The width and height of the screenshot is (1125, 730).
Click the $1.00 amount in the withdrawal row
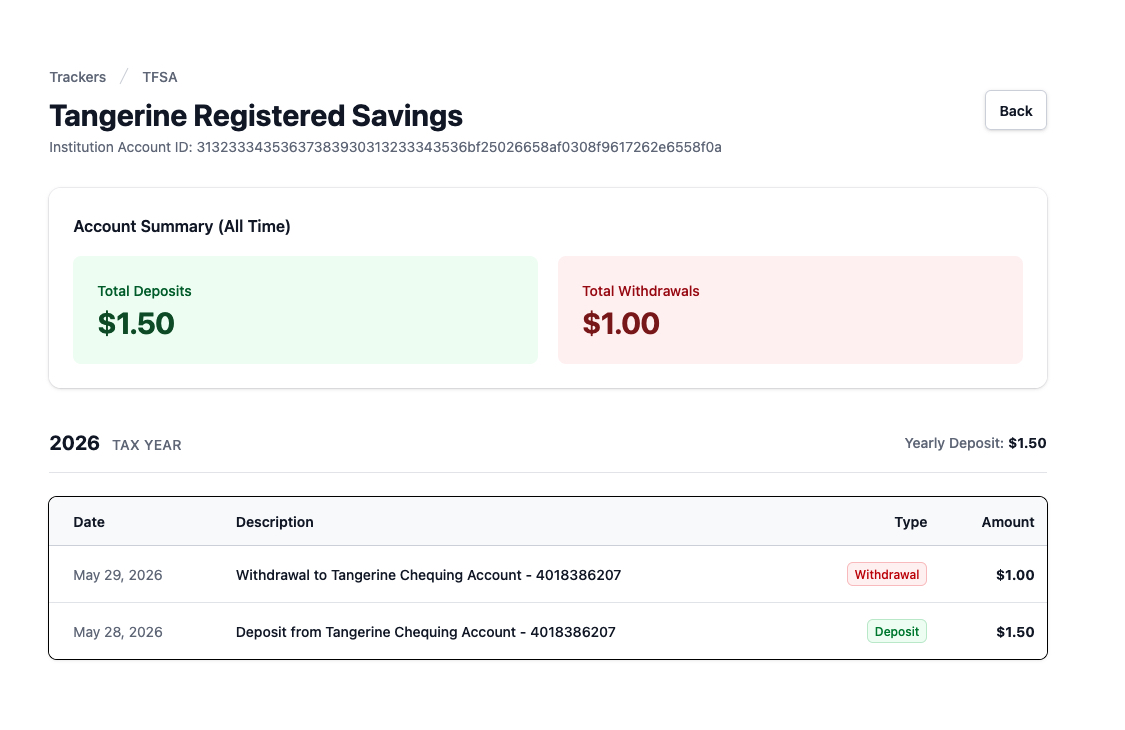pyautogui.click(x=1015, y=575)
